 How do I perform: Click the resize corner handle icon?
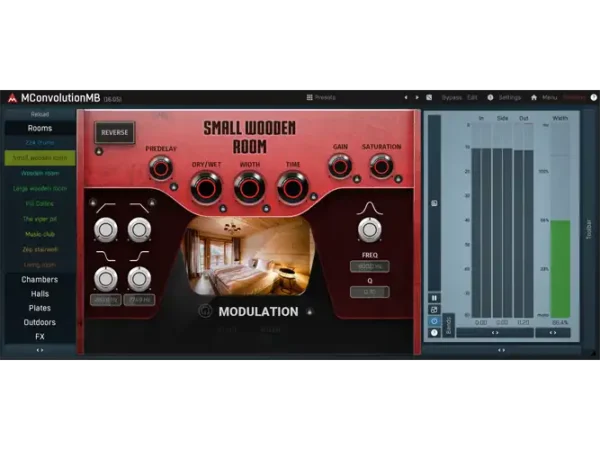594,354
